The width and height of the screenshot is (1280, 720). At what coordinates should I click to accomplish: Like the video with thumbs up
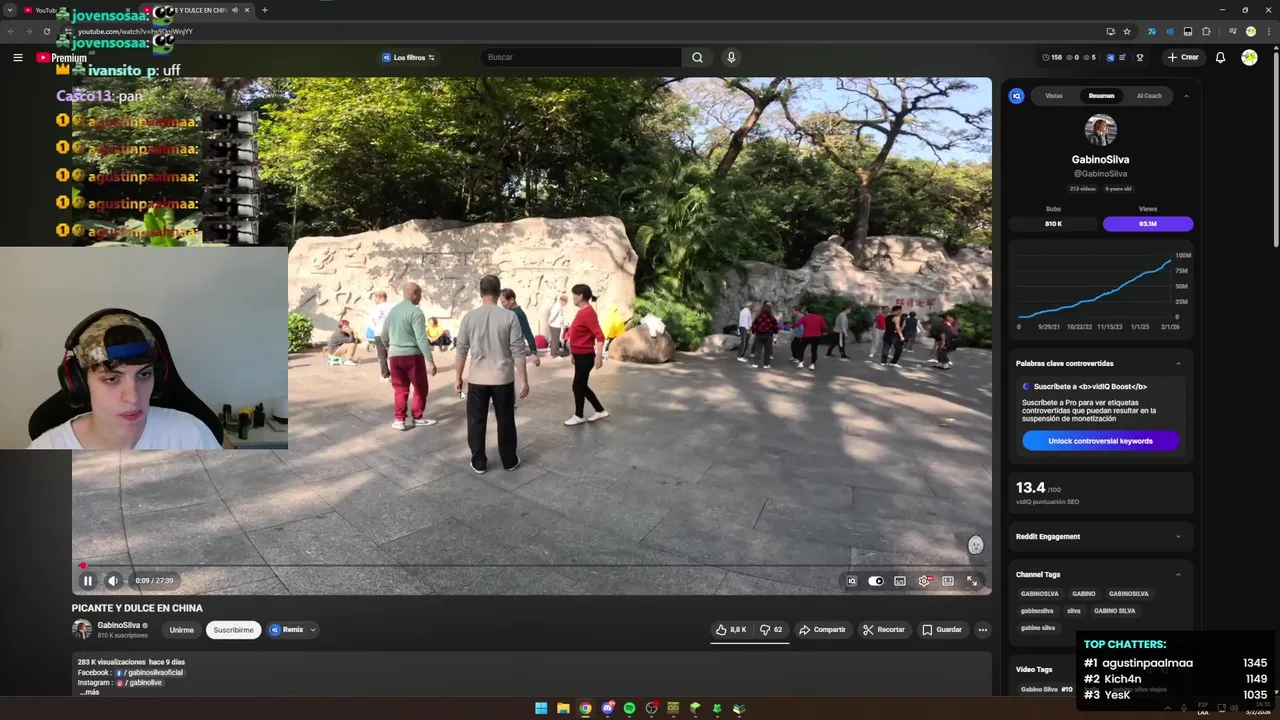pyautogui.click(x=731, y=630)
